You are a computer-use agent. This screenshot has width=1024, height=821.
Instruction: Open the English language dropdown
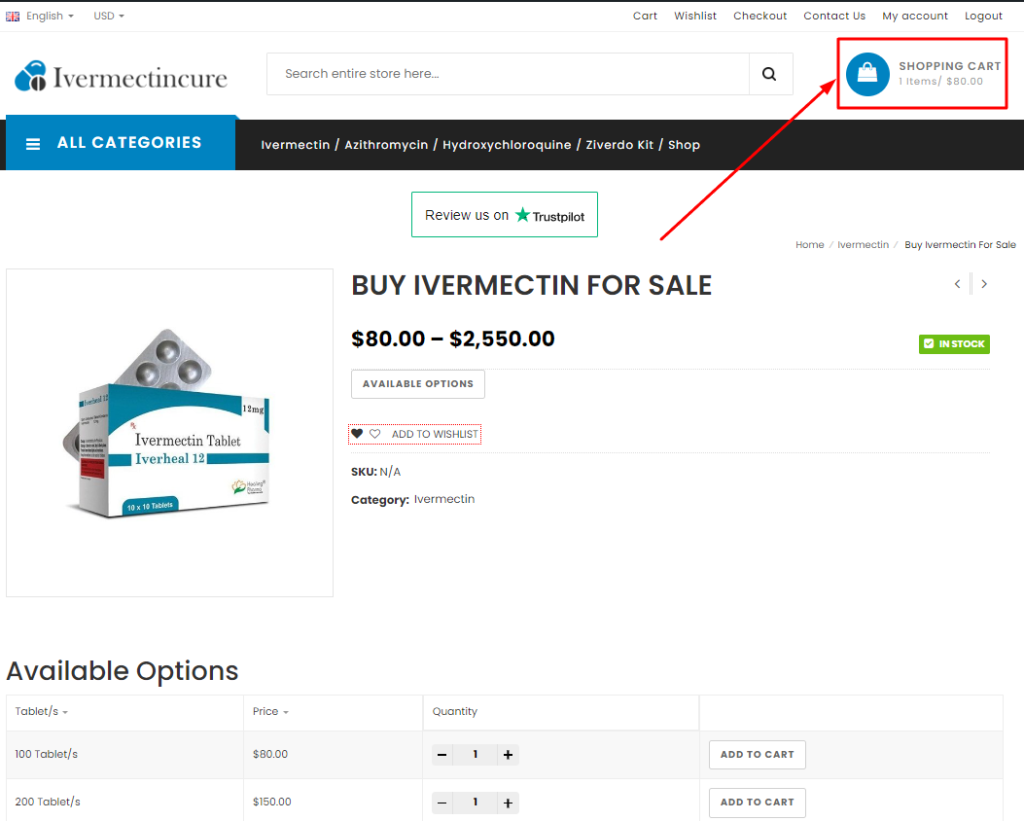pyautogui.click(x=50, y=16)
